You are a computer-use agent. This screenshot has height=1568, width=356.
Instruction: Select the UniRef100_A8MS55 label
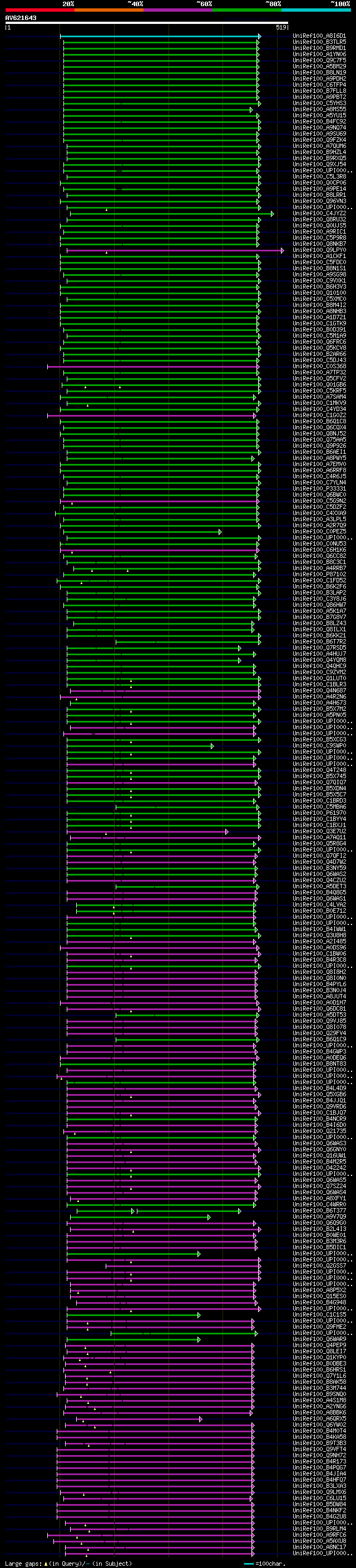point(319,110)
